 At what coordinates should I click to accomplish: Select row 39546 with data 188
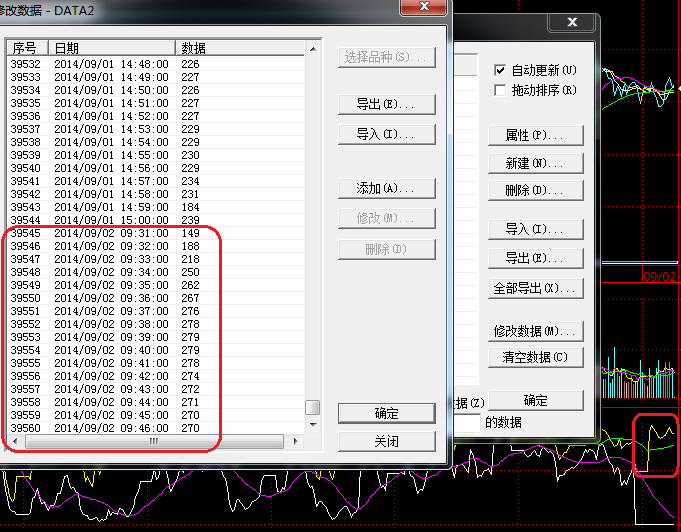point(155,246)
